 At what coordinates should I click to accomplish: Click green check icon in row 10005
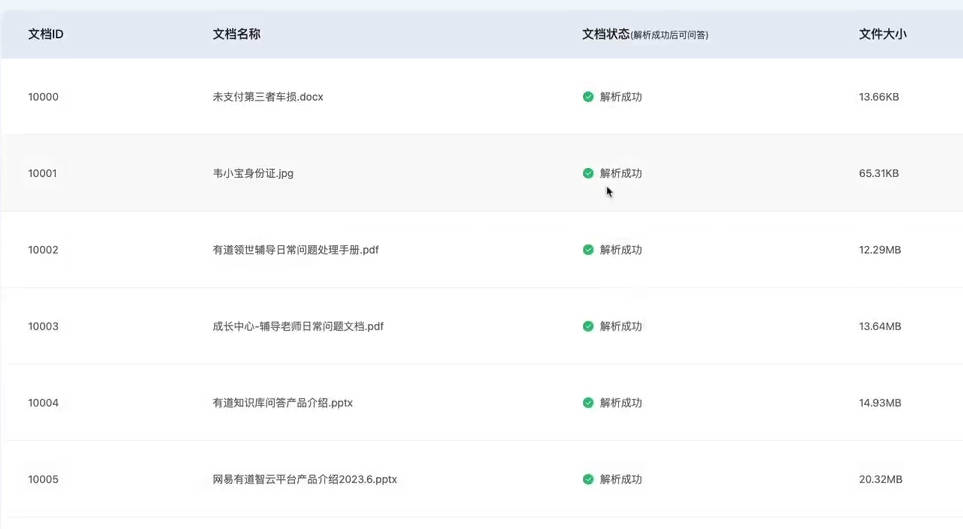588,479
